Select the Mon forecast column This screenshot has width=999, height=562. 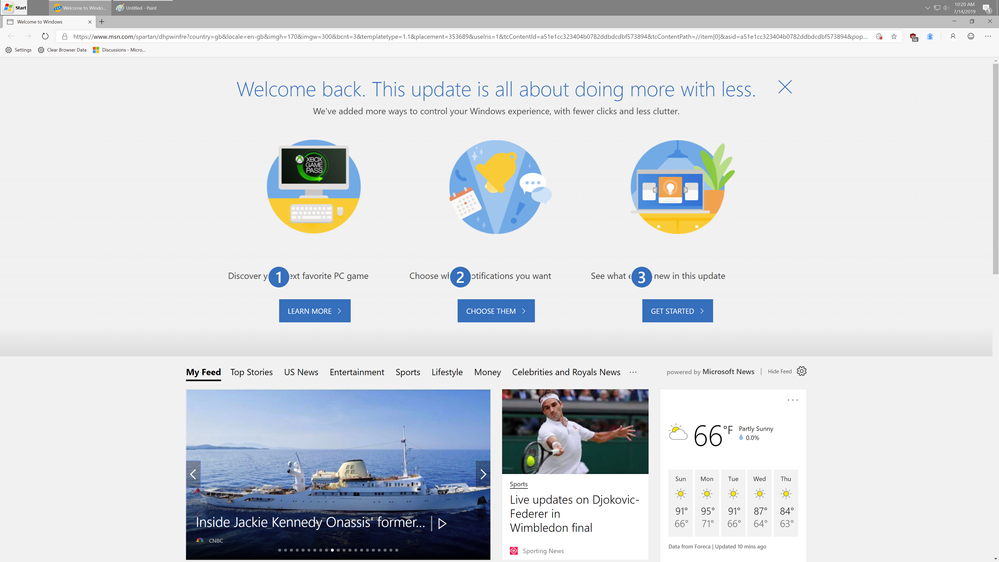707,503
